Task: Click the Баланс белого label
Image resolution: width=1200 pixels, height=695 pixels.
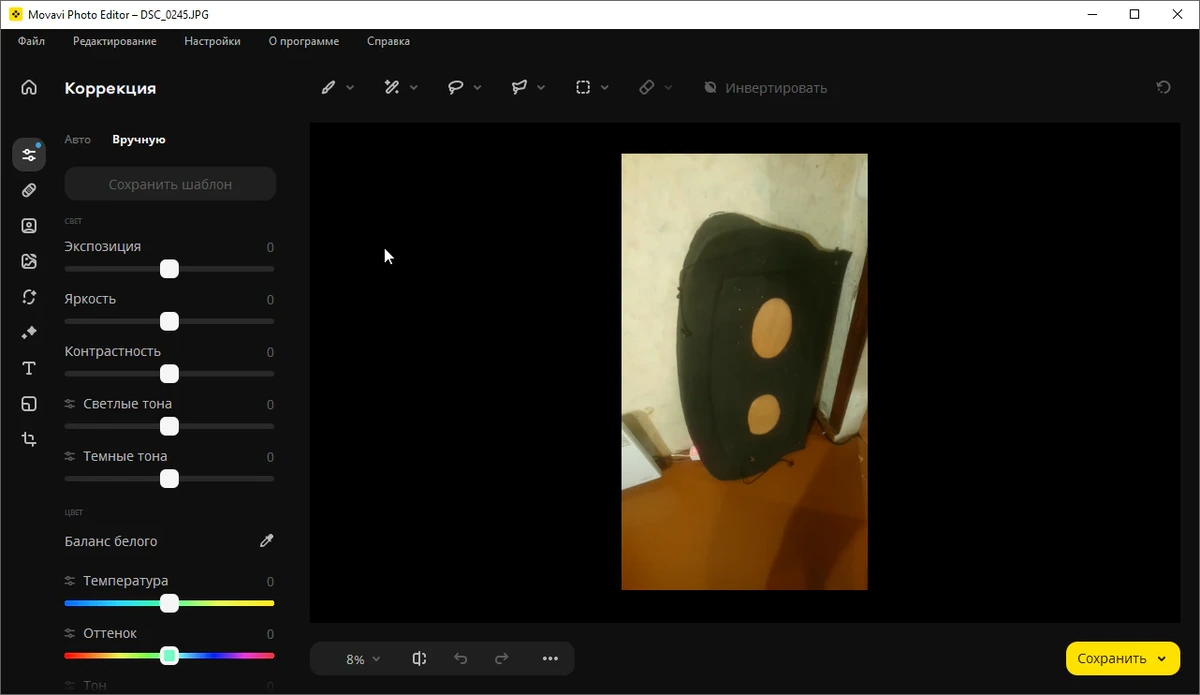Action: click(x=111, y=541)
